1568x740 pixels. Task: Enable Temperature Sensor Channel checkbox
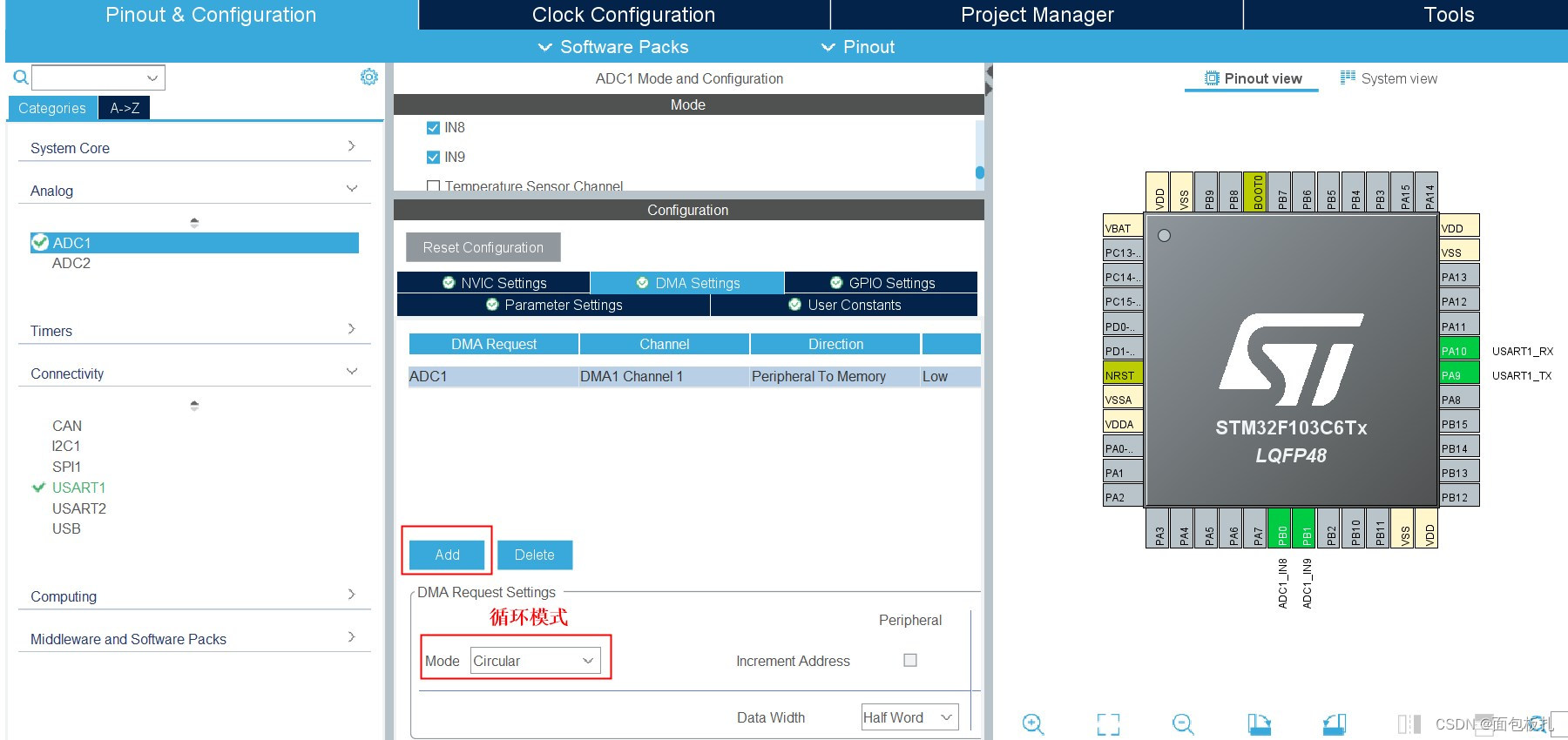click(x=433, y=185)
